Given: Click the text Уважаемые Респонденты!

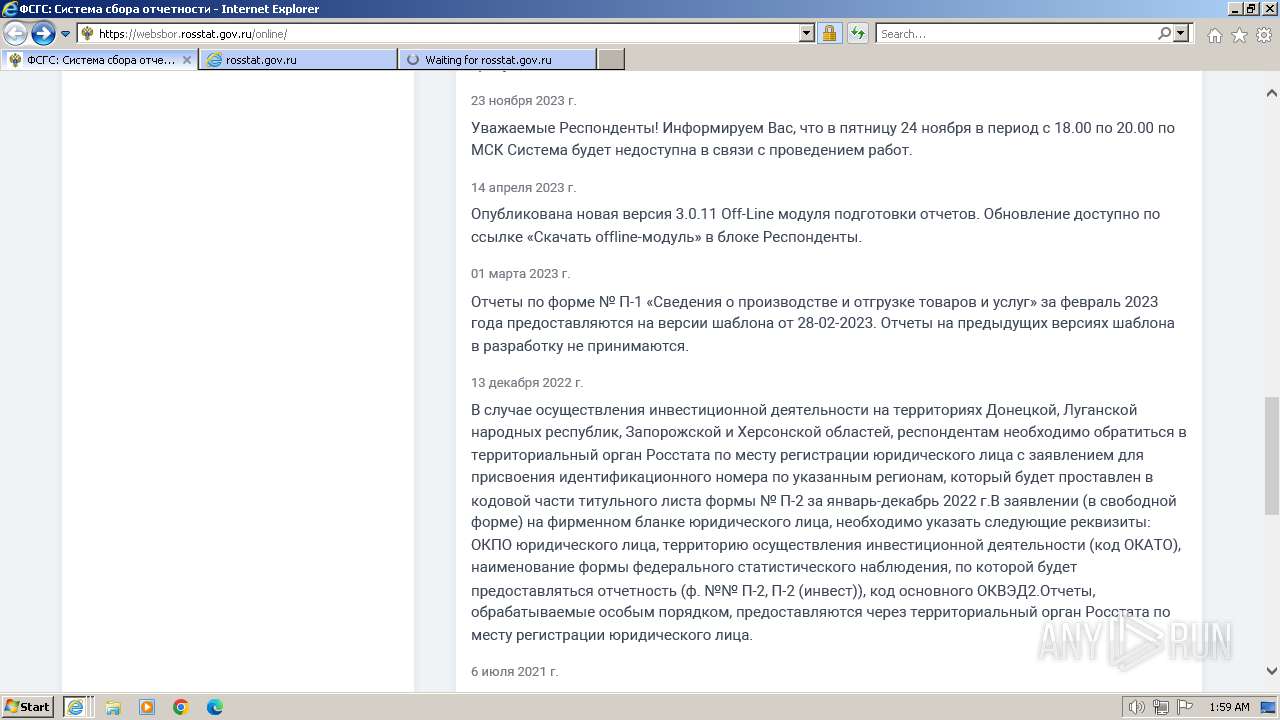Looking at the screenshot, I should (x=565, y=128).
